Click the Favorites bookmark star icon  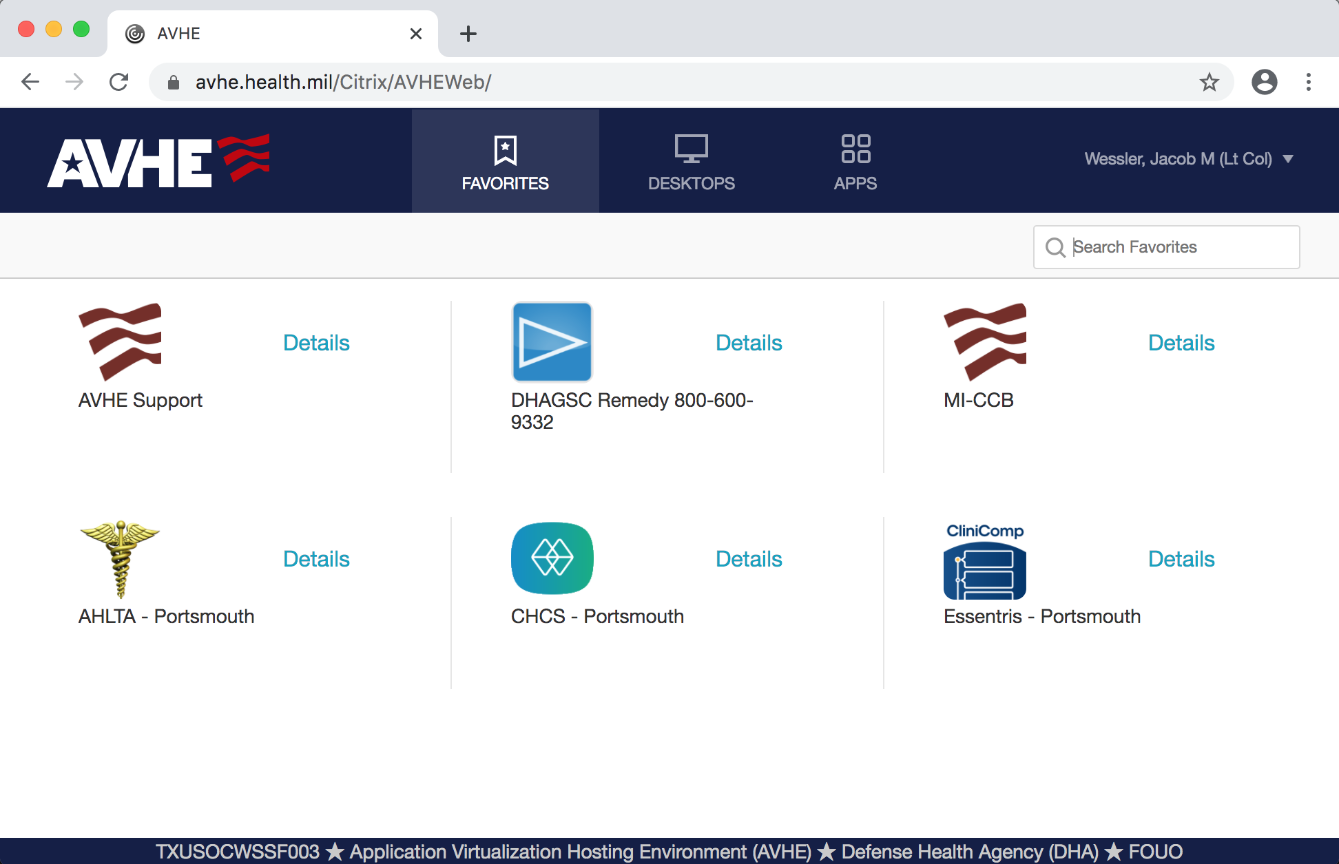click(x=505, y=150)
